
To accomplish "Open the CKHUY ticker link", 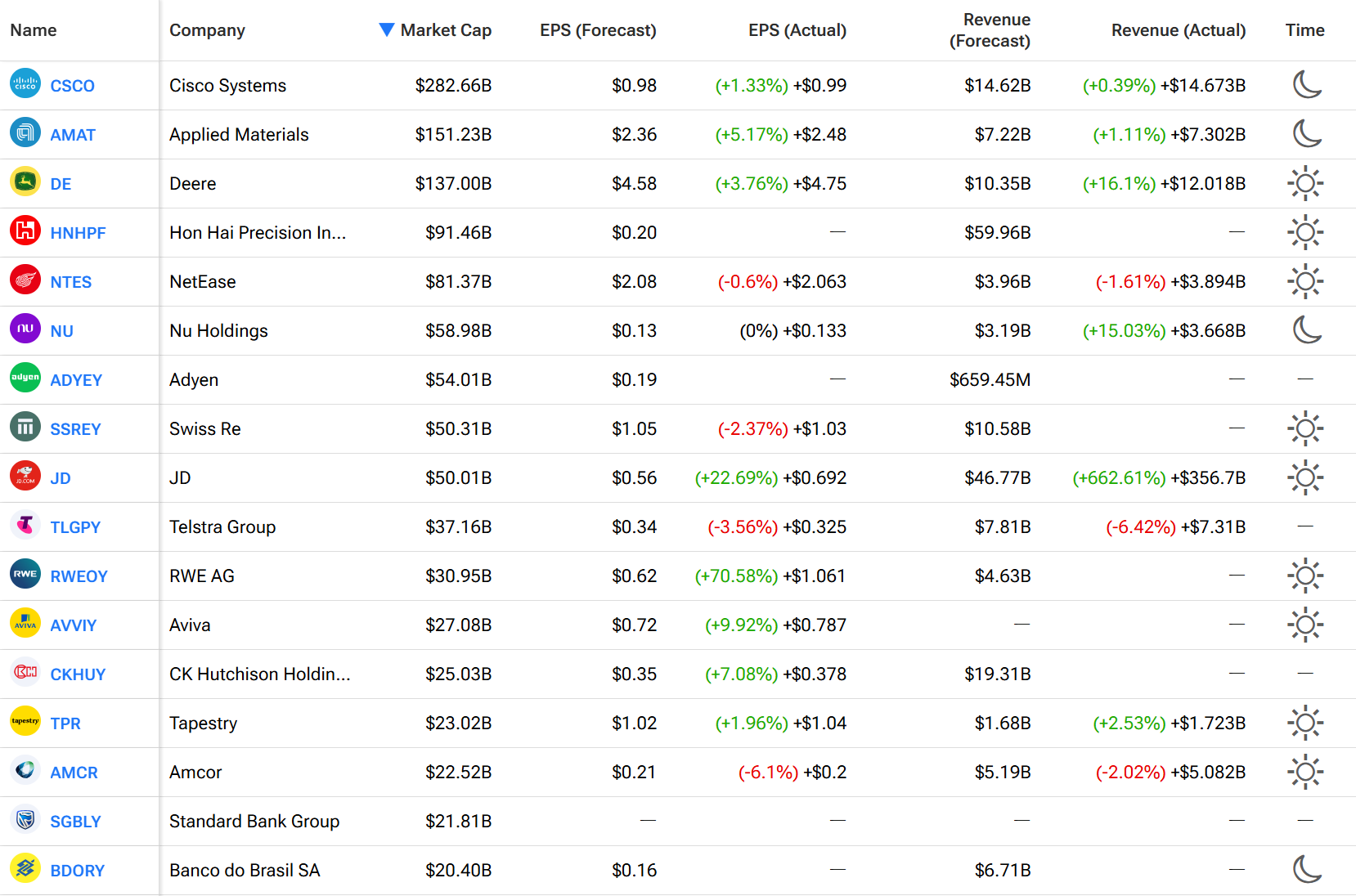I will [x=78, y=674].
